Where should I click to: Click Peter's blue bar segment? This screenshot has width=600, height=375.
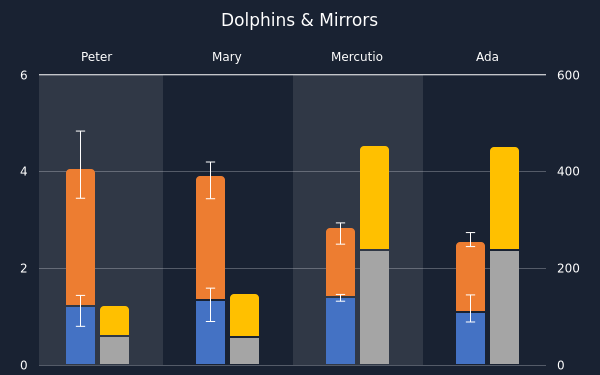point(80,336)
